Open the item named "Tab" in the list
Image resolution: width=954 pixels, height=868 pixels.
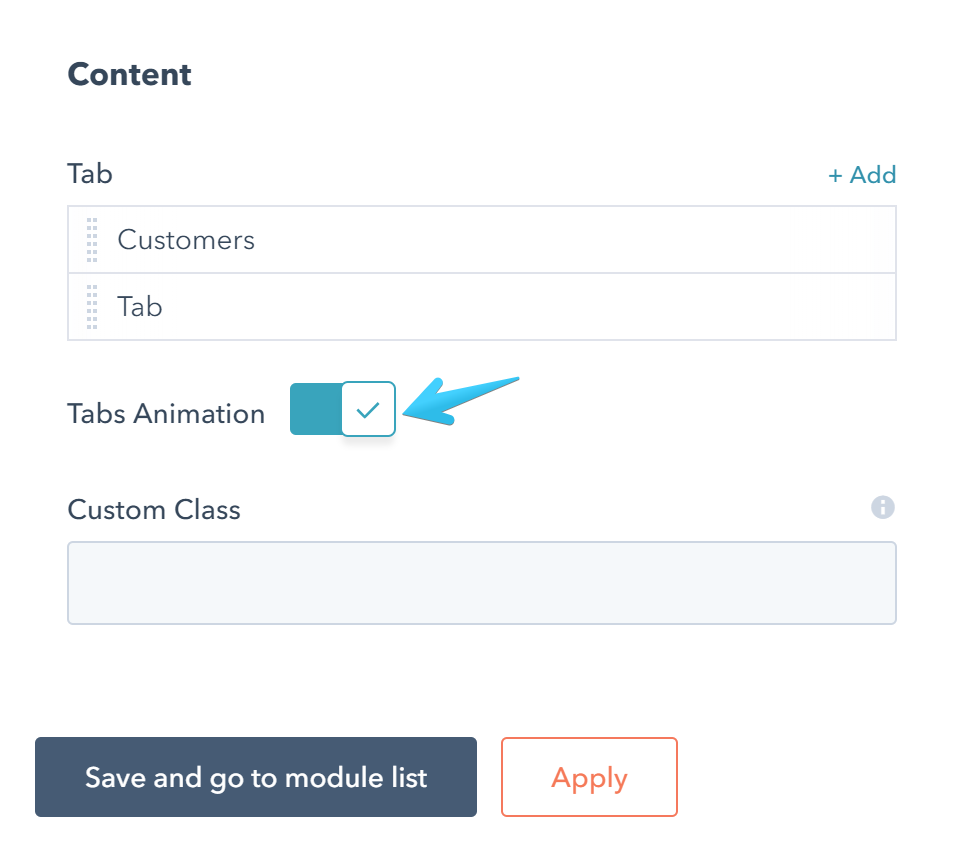pyautogui.click(x=140, y=307)
